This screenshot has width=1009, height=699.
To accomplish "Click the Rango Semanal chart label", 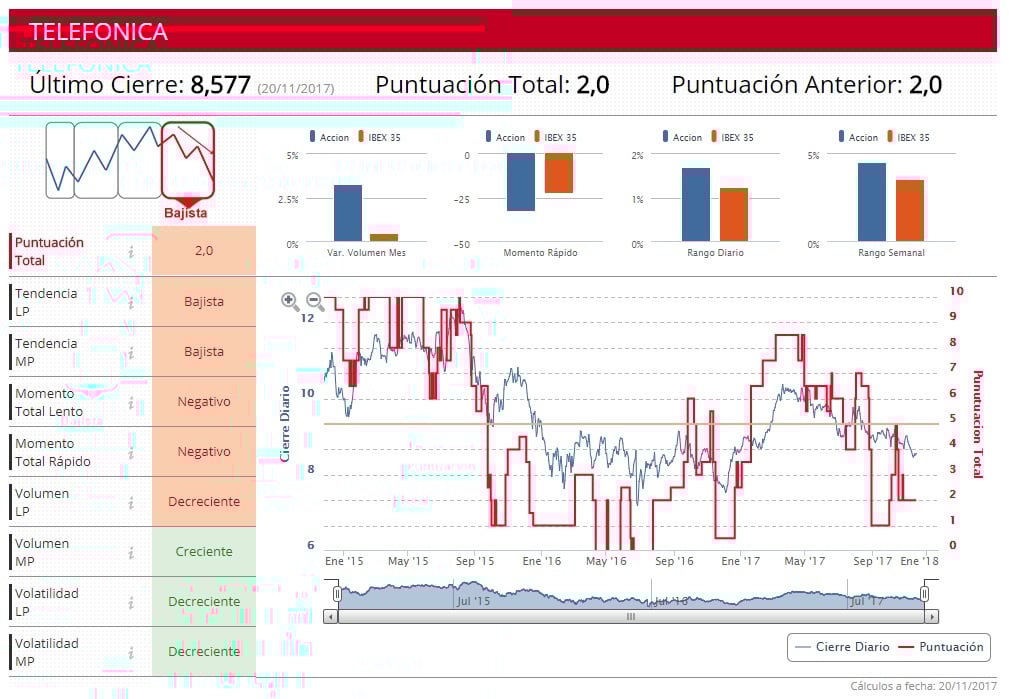I will click(891, 253).
